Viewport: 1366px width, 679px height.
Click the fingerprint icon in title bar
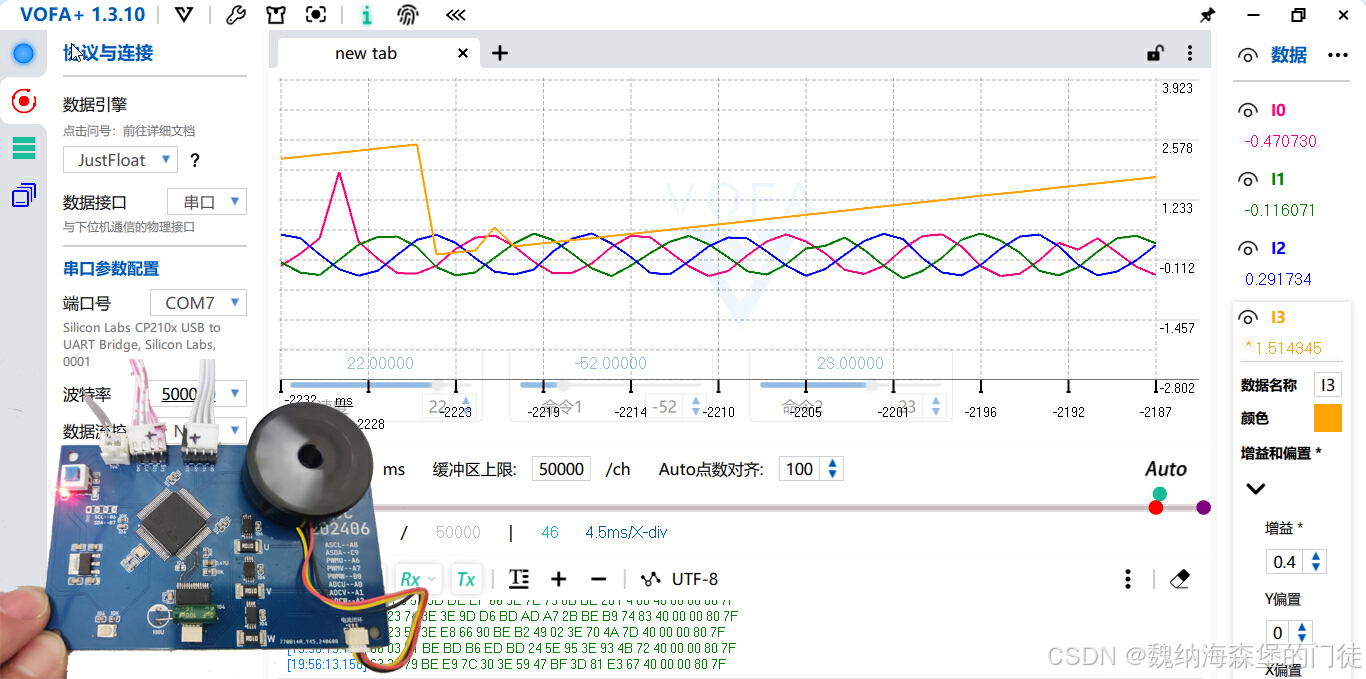[x=408, y=15]
